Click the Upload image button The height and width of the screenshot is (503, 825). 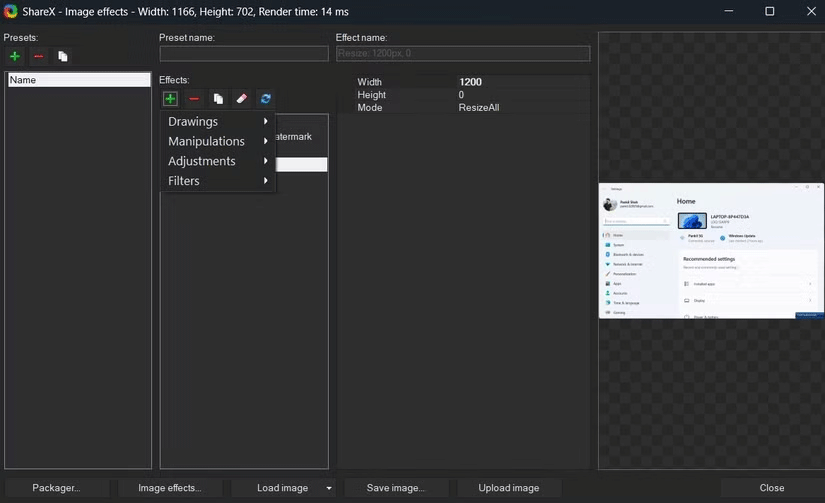click(509, 488)
